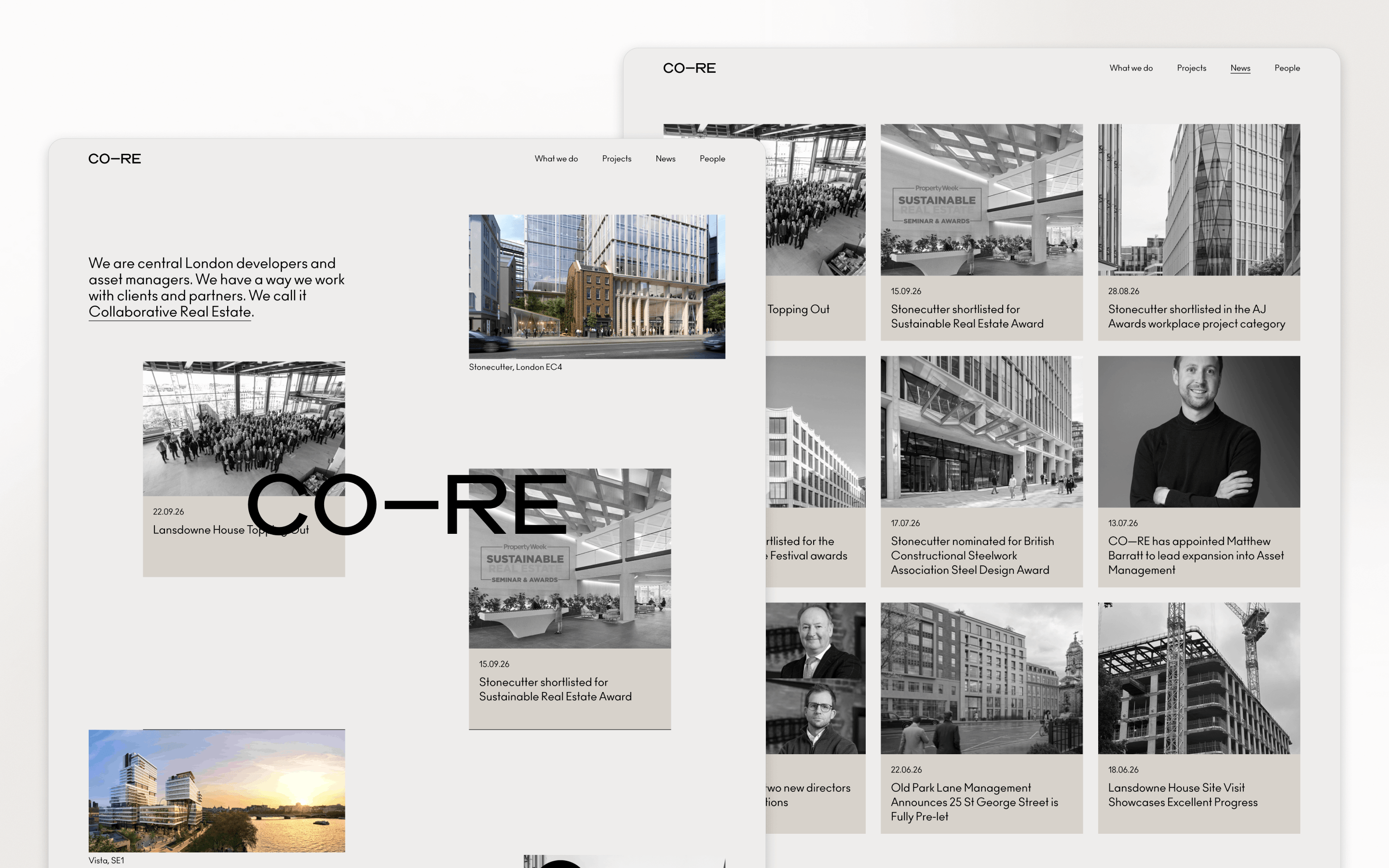
Task: Select the underlined 'News' item in the news window
Action: click(x=1240, y=68)
